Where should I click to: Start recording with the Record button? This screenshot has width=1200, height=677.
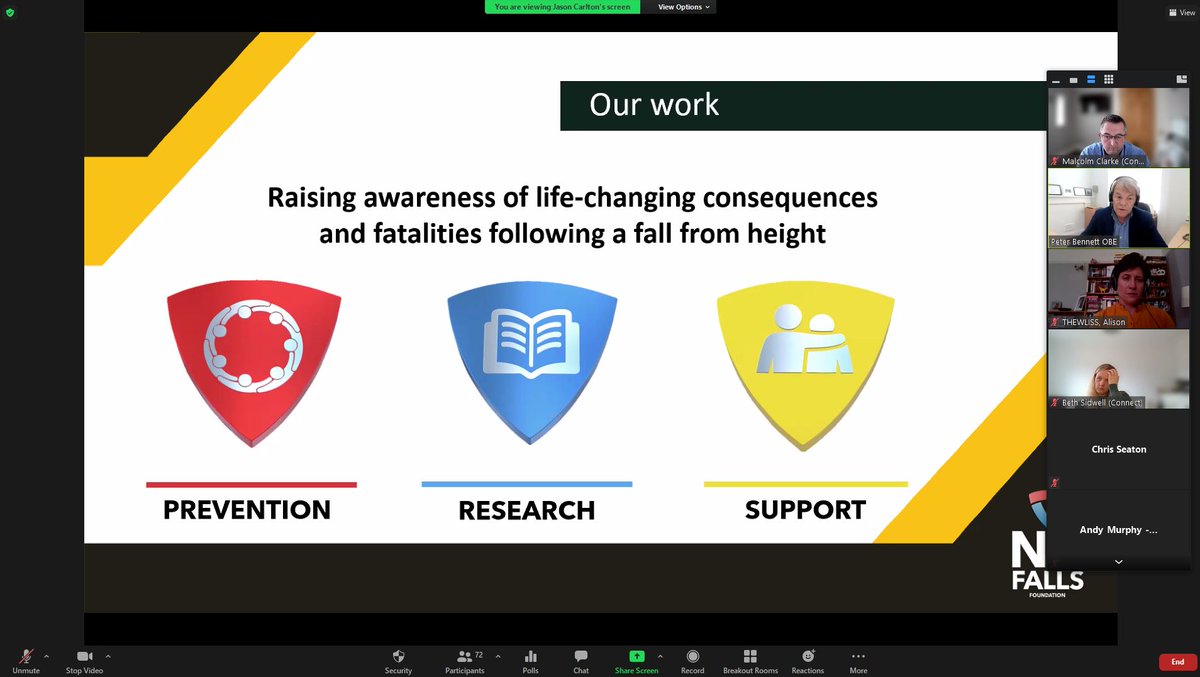pyautogui.click(x=692, y=661)
